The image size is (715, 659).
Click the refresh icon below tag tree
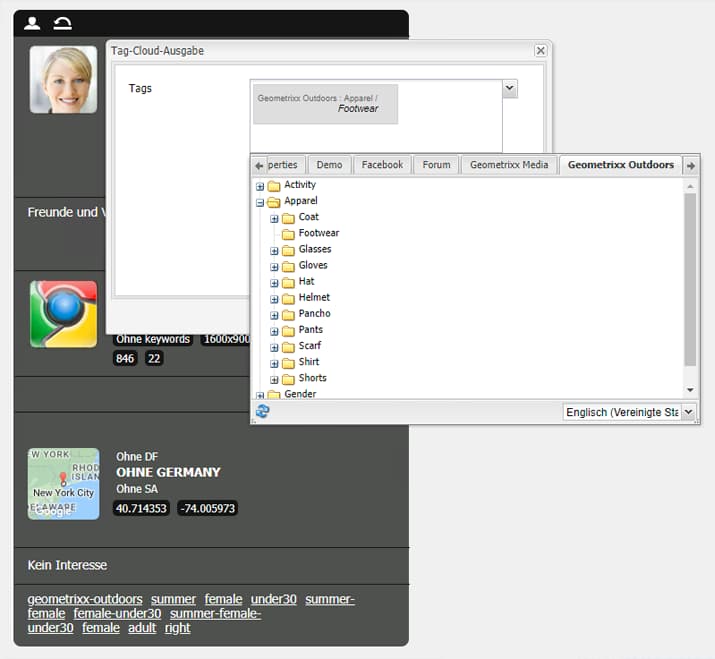tap(262, 411)
